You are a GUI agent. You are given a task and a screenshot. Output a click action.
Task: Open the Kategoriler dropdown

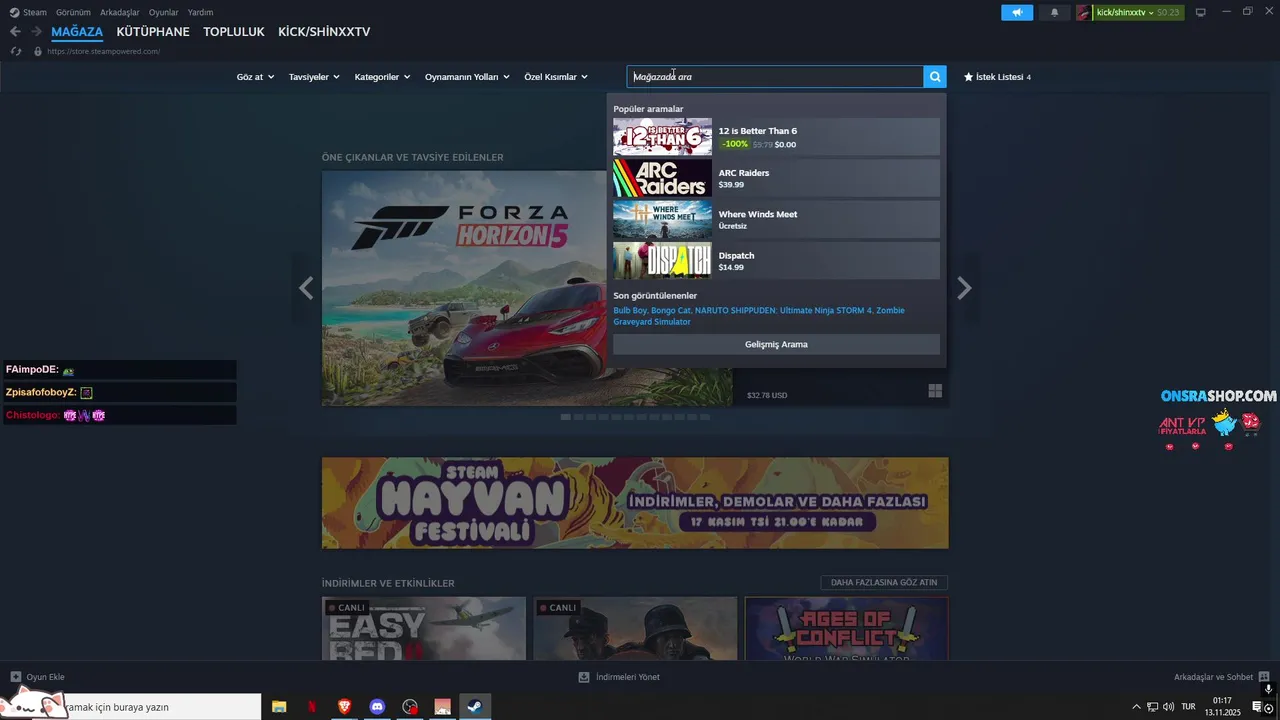coord(382,77)
